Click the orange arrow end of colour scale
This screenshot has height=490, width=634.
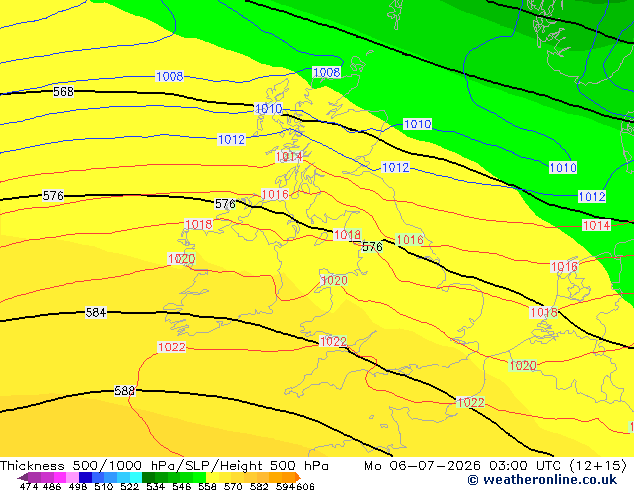pos(298,477)
